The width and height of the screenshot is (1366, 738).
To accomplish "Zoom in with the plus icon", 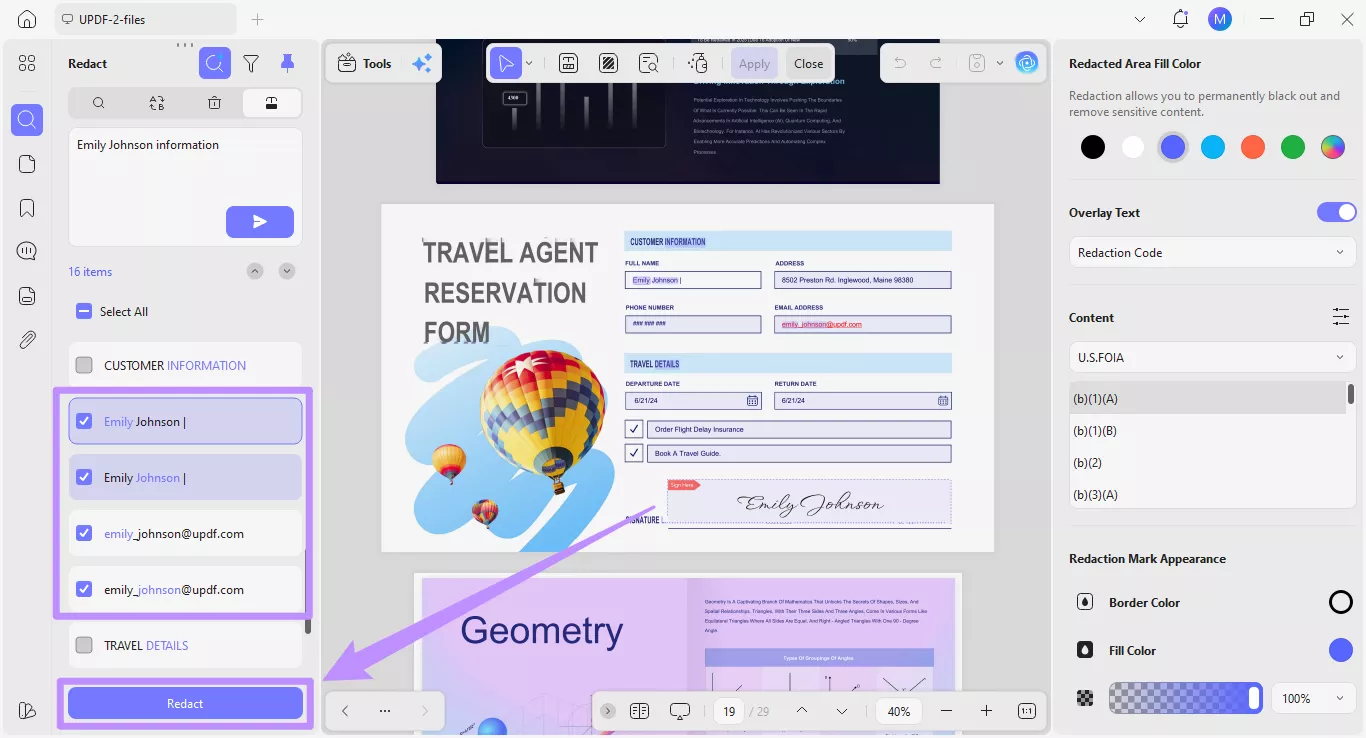I will click(x=986, y=711).
